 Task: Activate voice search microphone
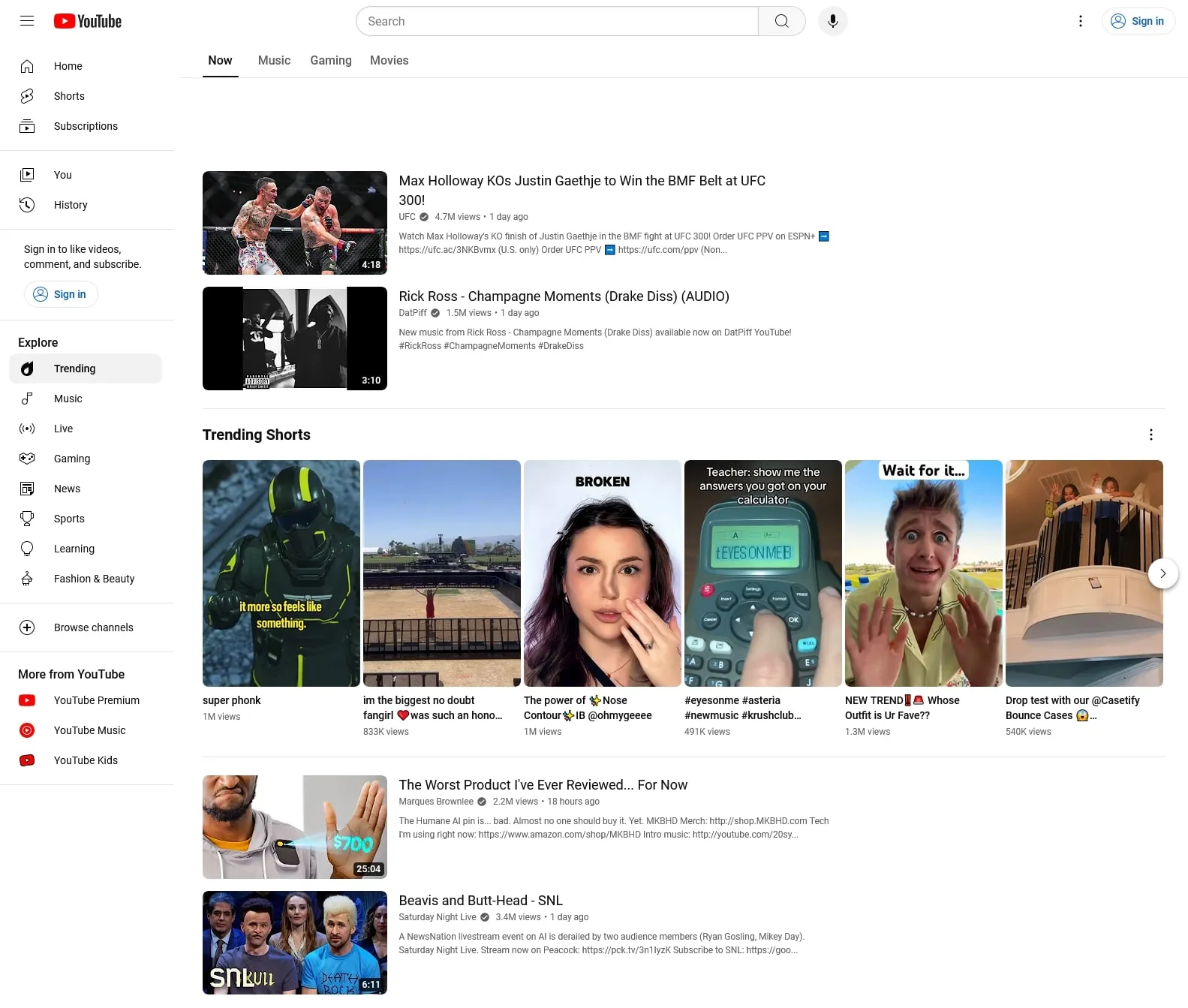[x=832, y=21]
